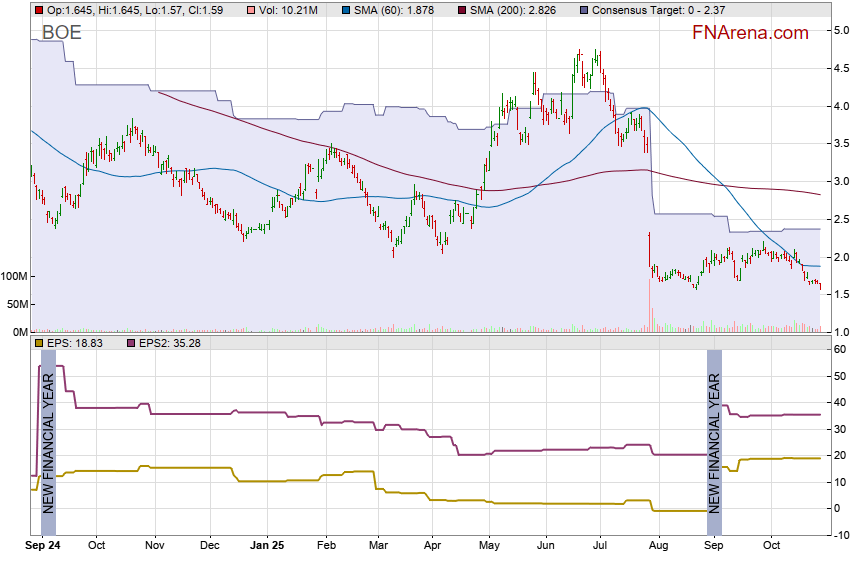Click the red swatch beside the Op/Hi/Lo/Cl values
The width and height of the screenshot is (859, 566).
point(38,10)
